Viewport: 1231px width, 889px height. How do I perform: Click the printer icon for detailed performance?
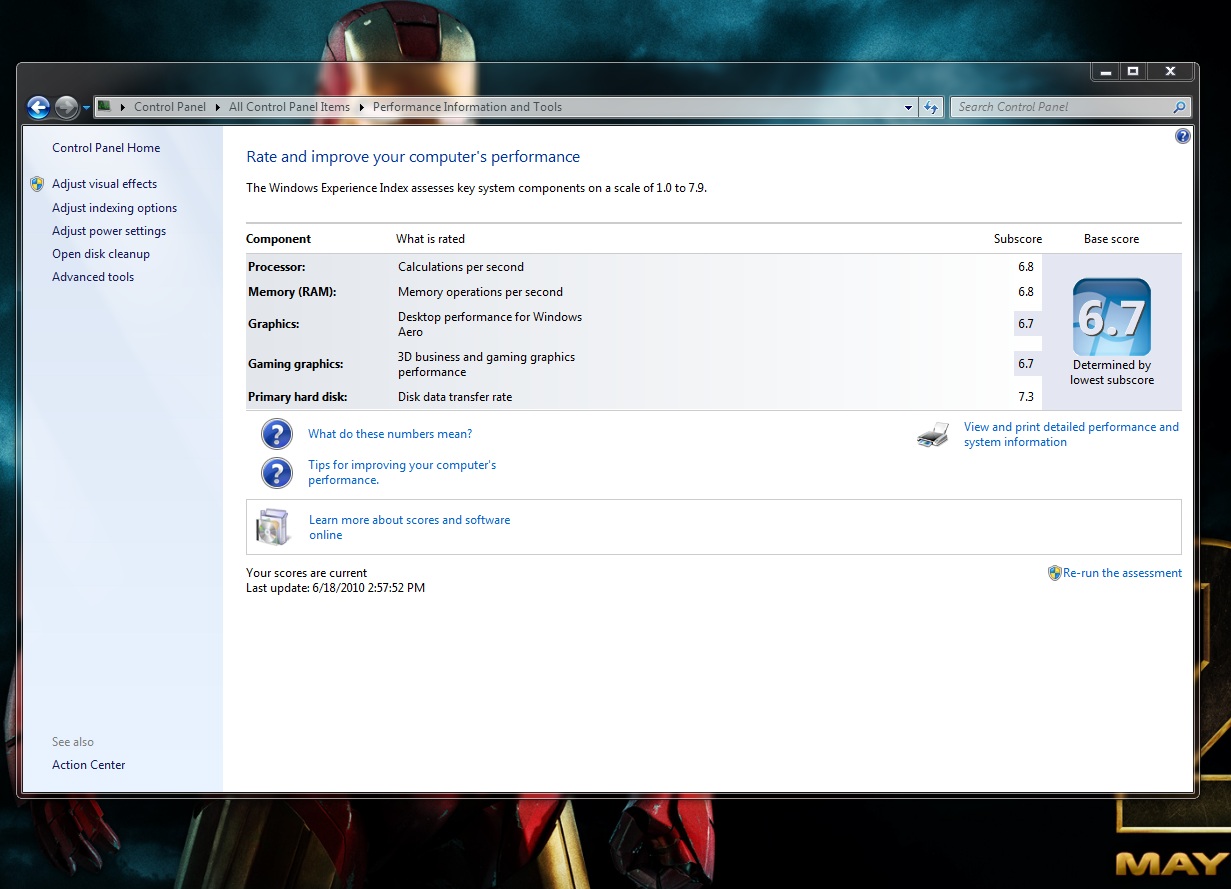click(933, 435)
